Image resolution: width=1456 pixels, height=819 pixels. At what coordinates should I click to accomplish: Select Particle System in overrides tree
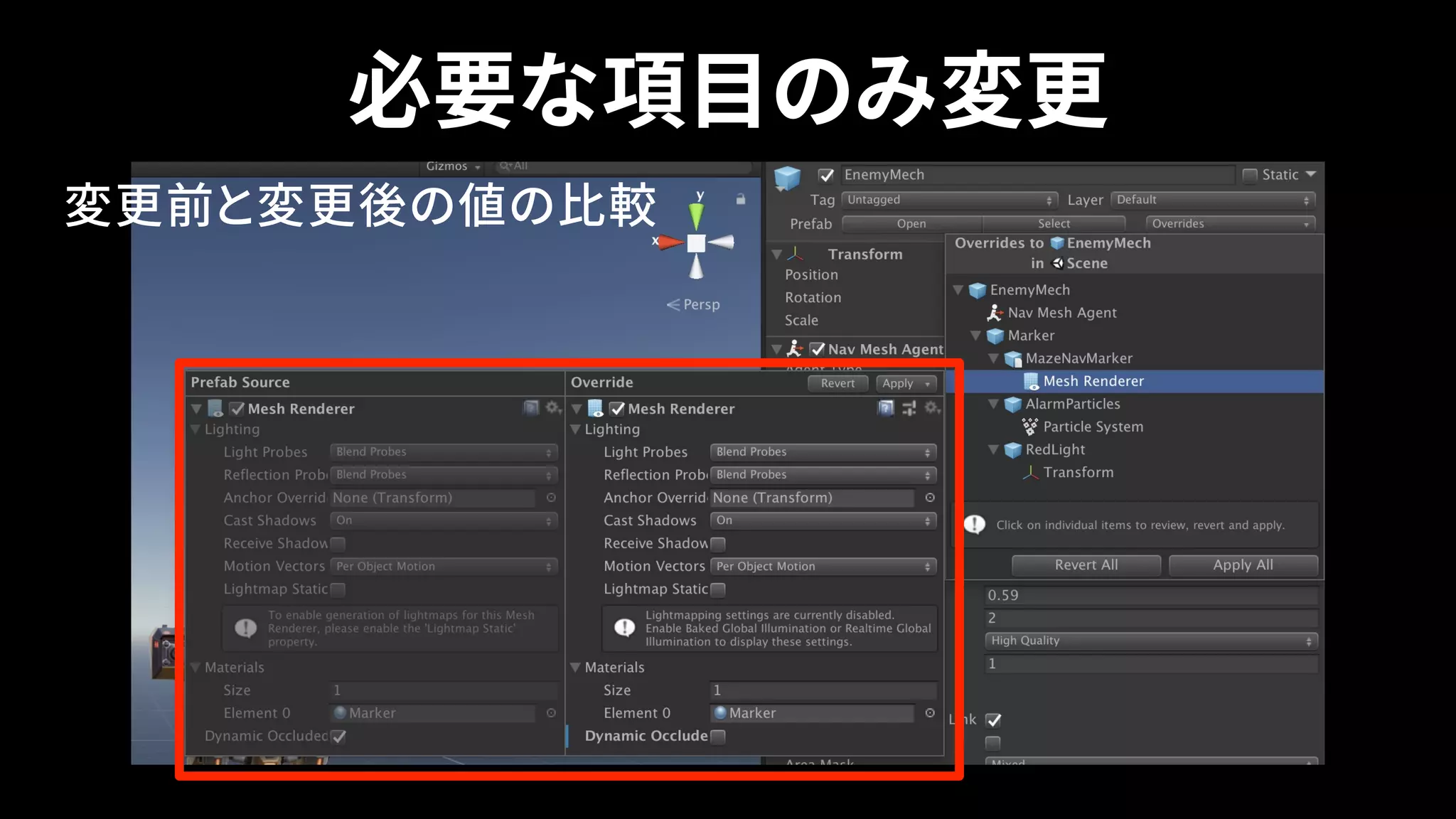[x=1093, y=427]
